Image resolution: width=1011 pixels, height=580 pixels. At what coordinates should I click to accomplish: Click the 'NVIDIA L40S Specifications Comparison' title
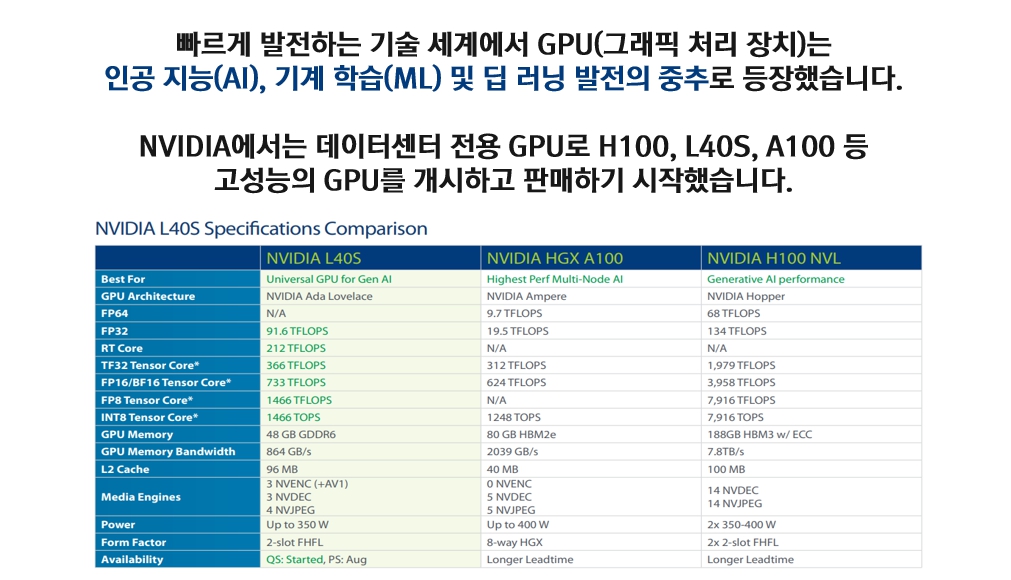pos(261,229)
